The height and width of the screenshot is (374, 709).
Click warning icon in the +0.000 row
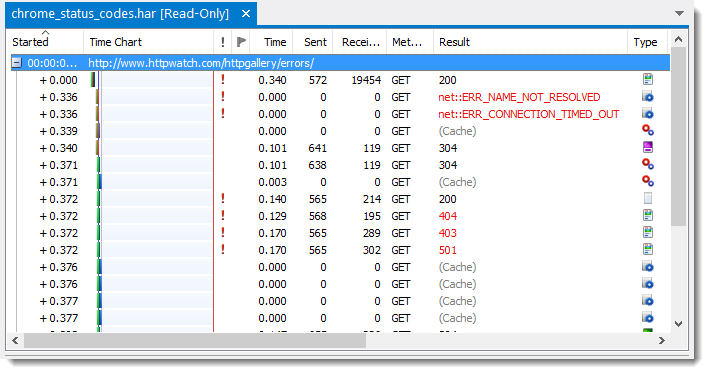click(x=222, y=80)
